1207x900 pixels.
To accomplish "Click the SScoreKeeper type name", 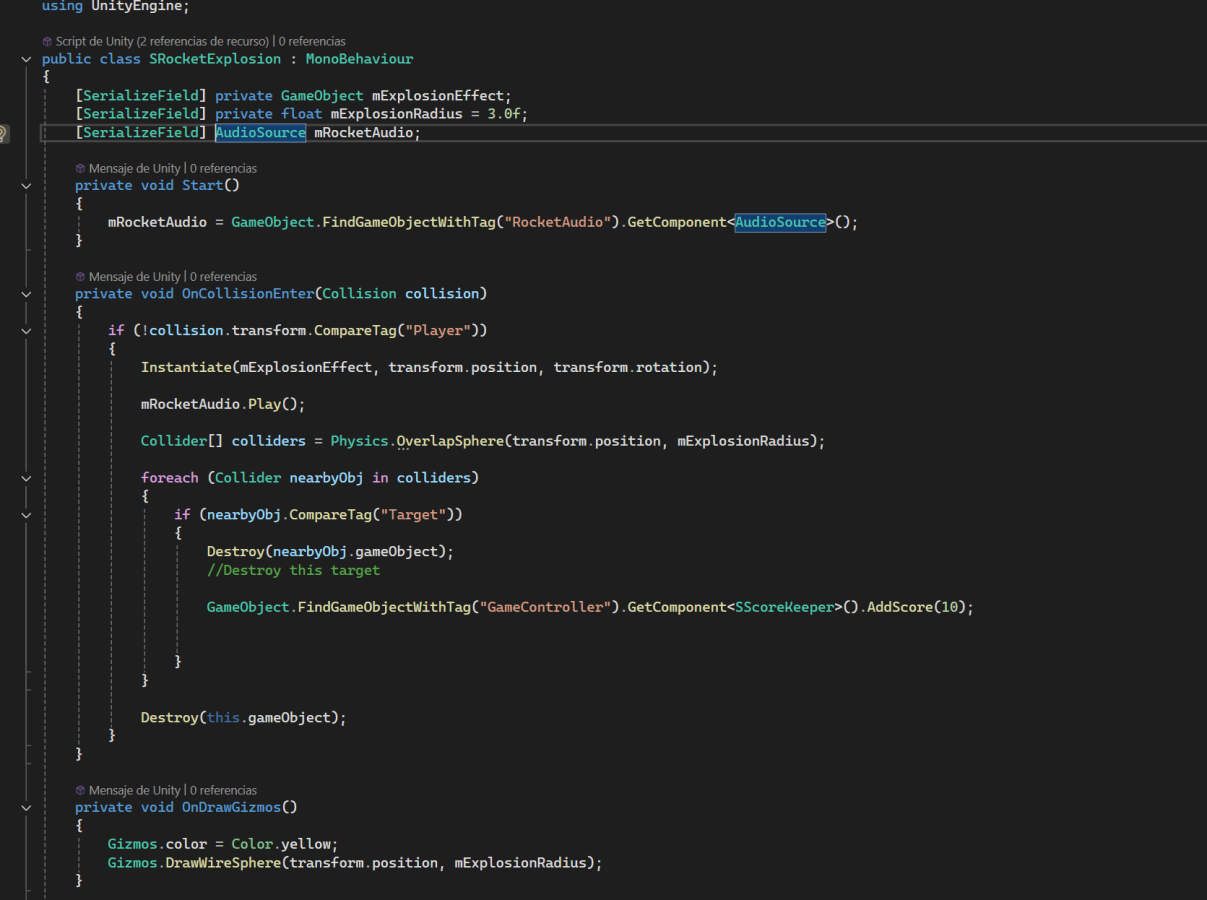I will click(x=785, y=607).
